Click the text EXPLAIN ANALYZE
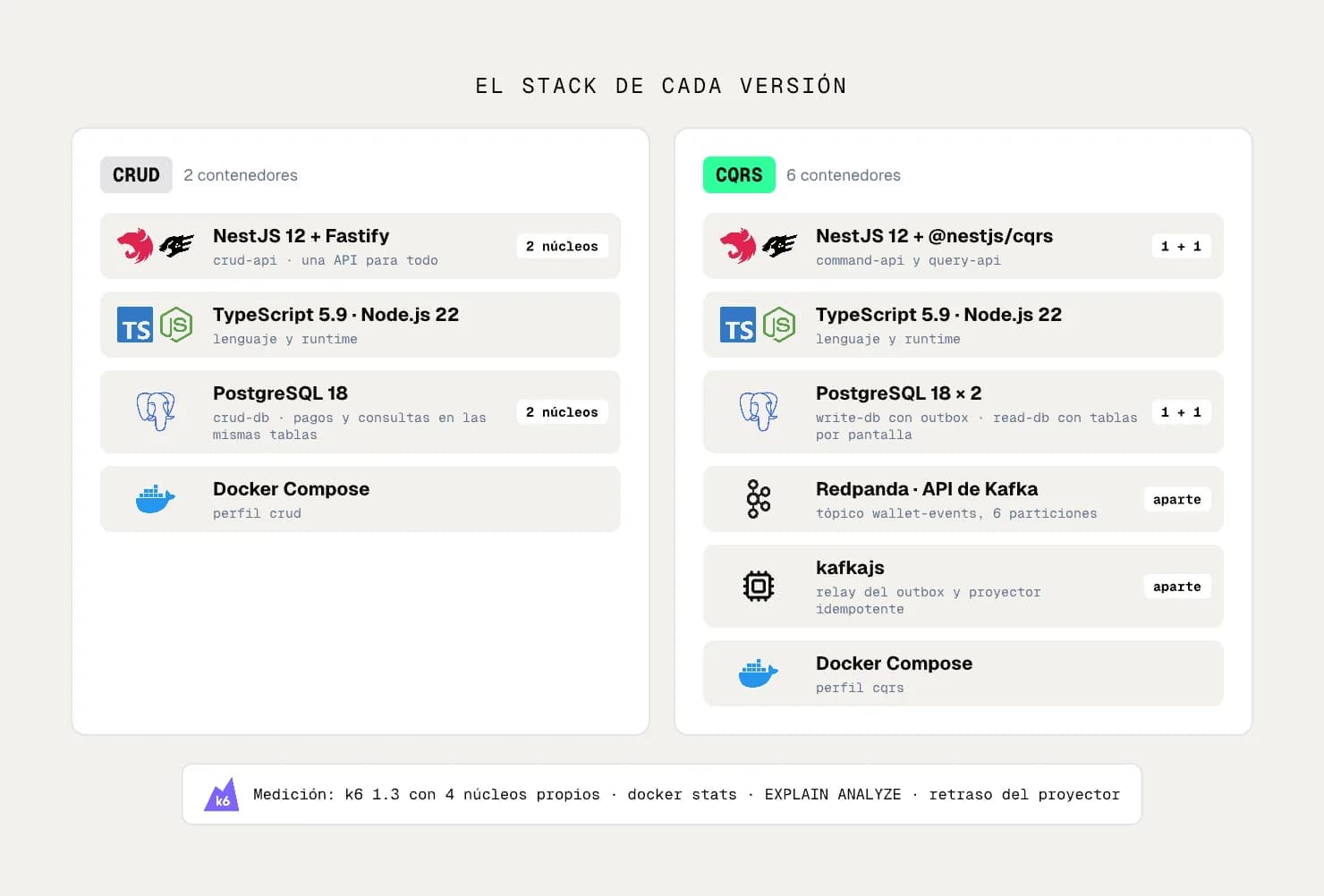Viewport: 1324px width, 896px height. tap(833, 794)
